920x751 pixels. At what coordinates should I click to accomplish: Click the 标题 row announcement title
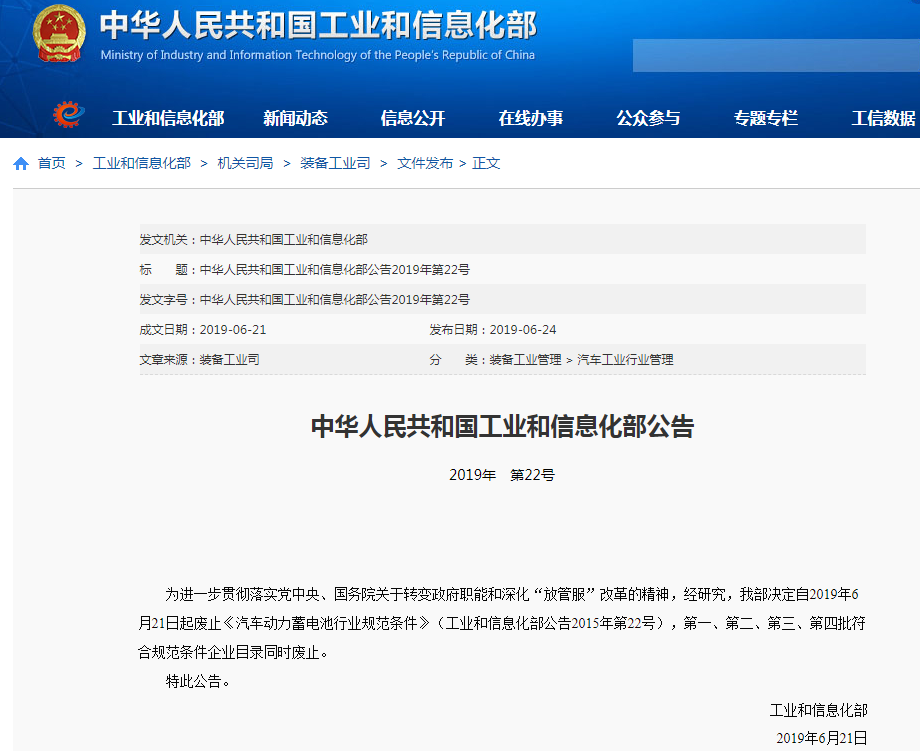click(334, 270)
